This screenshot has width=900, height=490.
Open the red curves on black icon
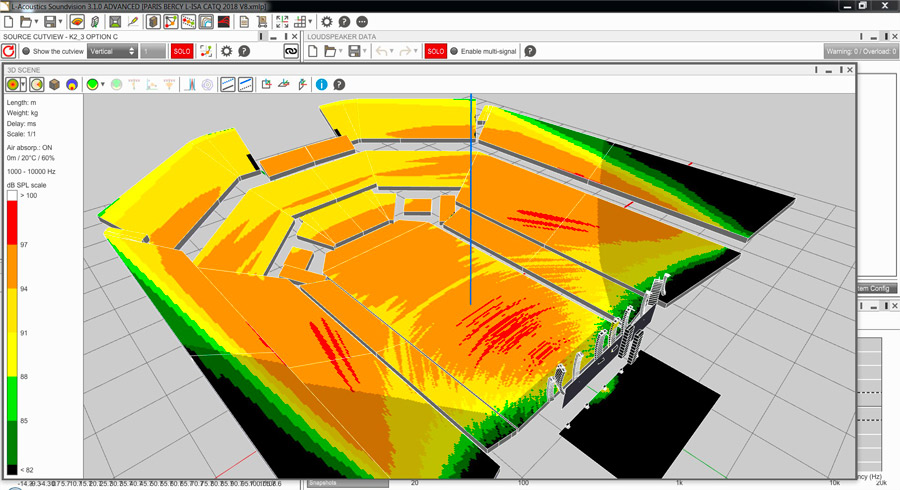(224, 22)
